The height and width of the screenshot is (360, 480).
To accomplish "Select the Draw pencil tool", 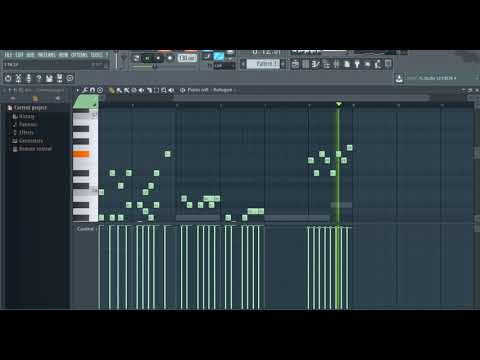I will click(111, 90).
